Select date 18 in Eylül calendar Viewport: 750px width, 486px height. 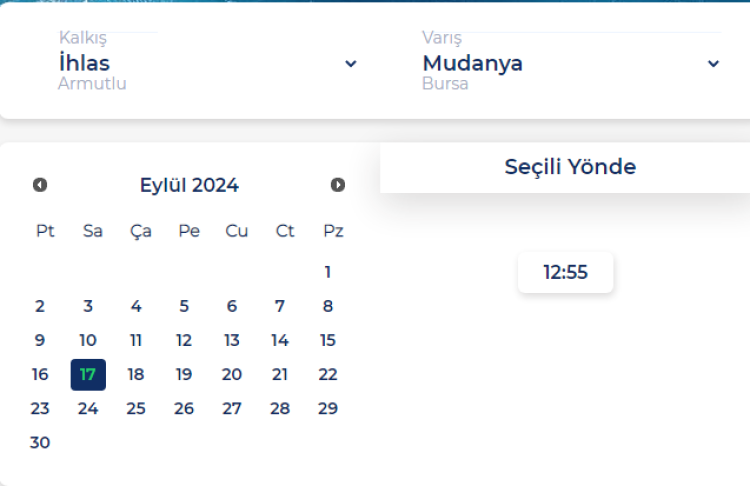click(x=136, y=375)
